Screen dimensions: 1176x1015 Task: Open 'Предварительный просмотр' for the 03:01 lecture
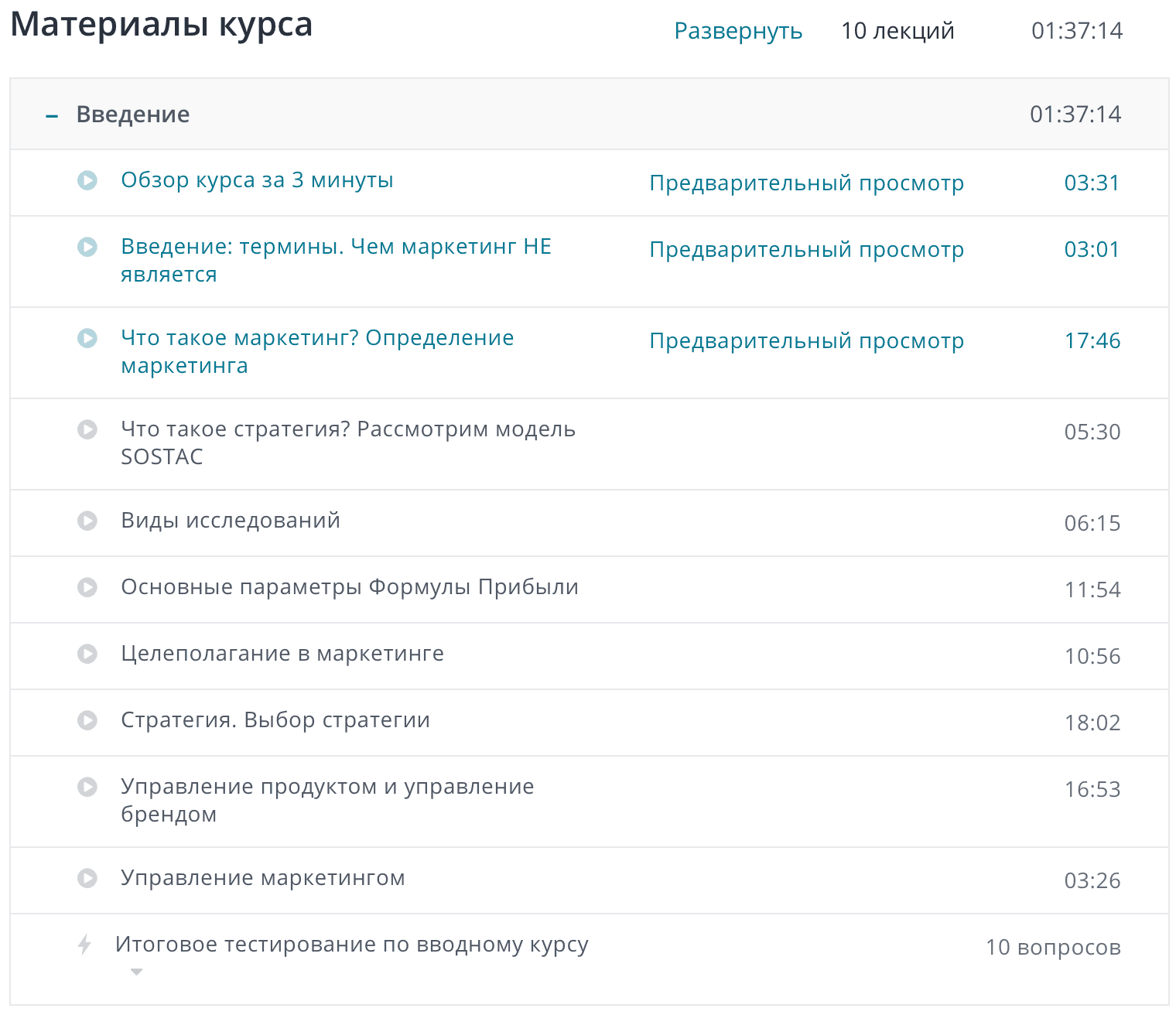click(x=806, y=250)
